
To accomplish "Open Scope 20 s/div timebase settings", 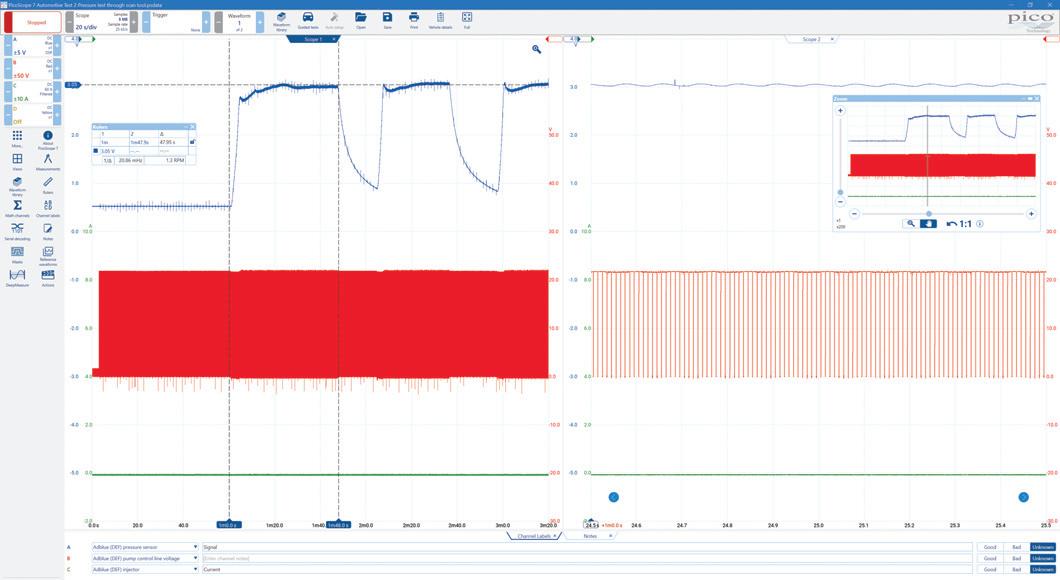I will (x=101, y=22).
